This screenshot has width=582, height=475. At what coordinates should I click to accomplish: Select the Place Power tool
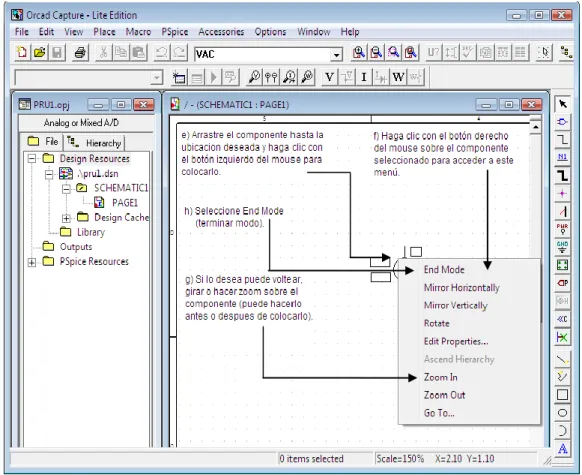coord(562,229)
